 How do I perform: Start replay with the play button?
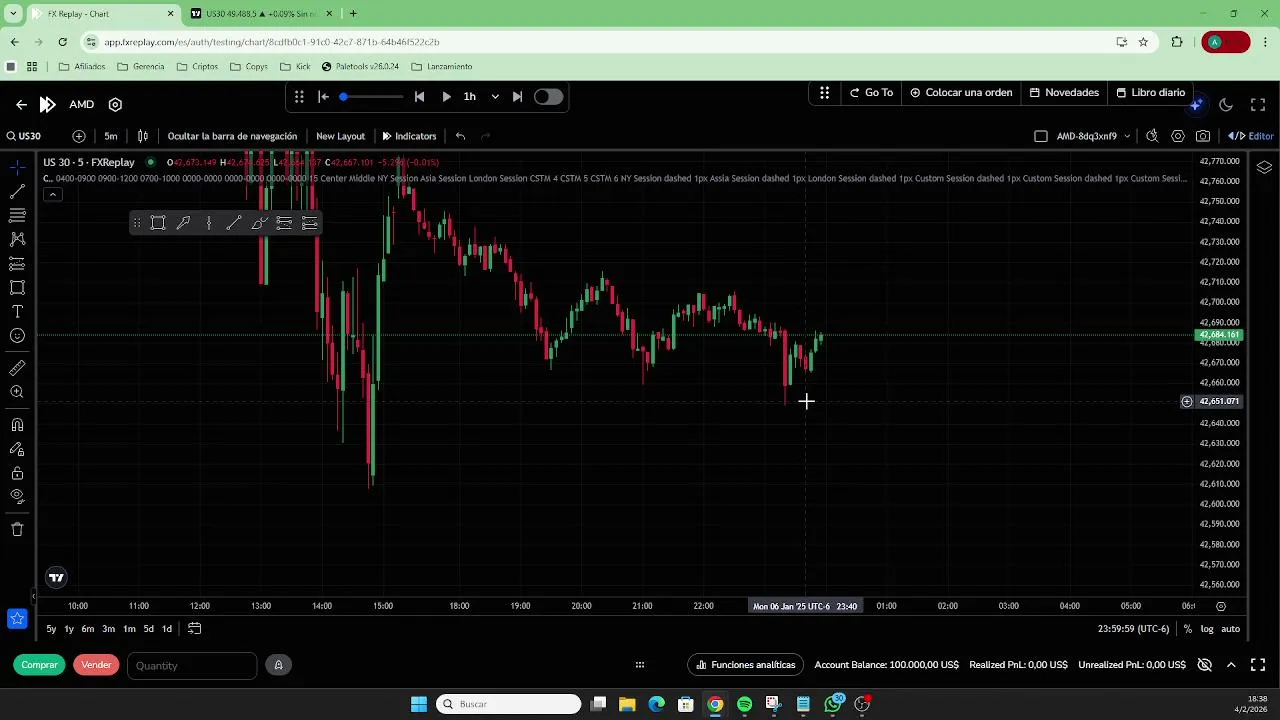pos(446,97)
